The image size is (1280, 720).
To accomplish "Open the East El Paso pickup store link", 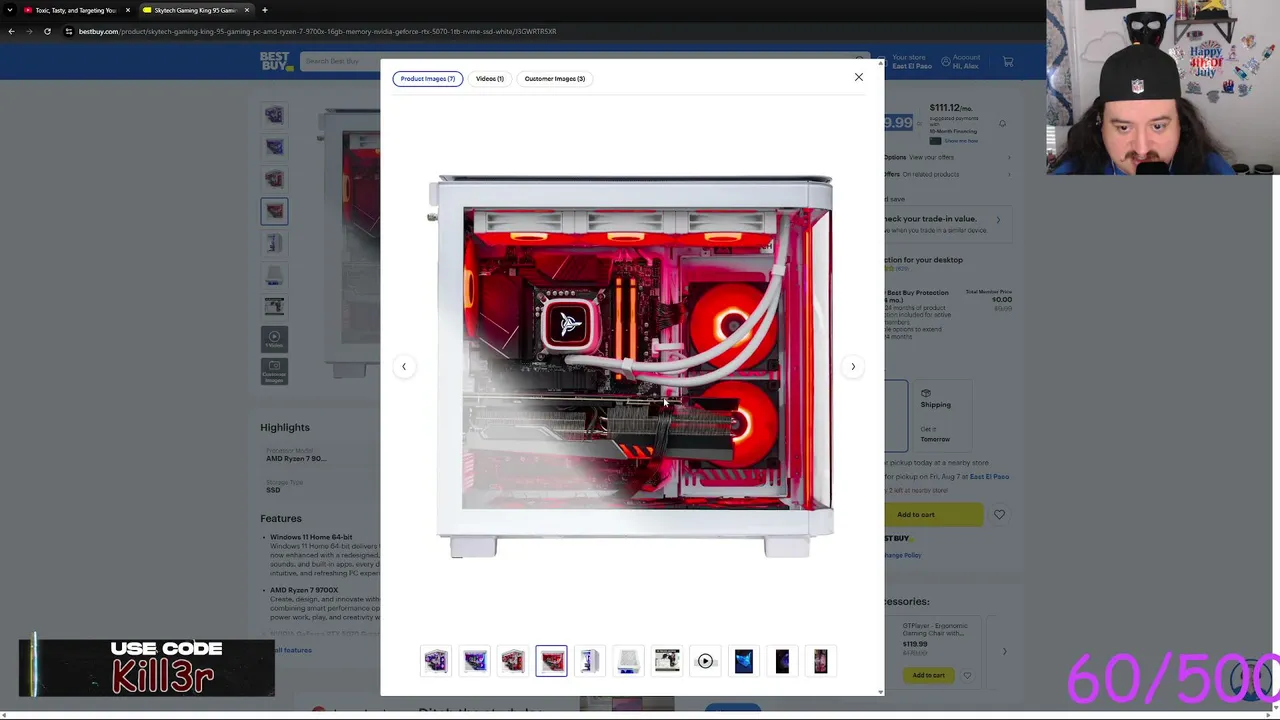I will click(989, 476).
